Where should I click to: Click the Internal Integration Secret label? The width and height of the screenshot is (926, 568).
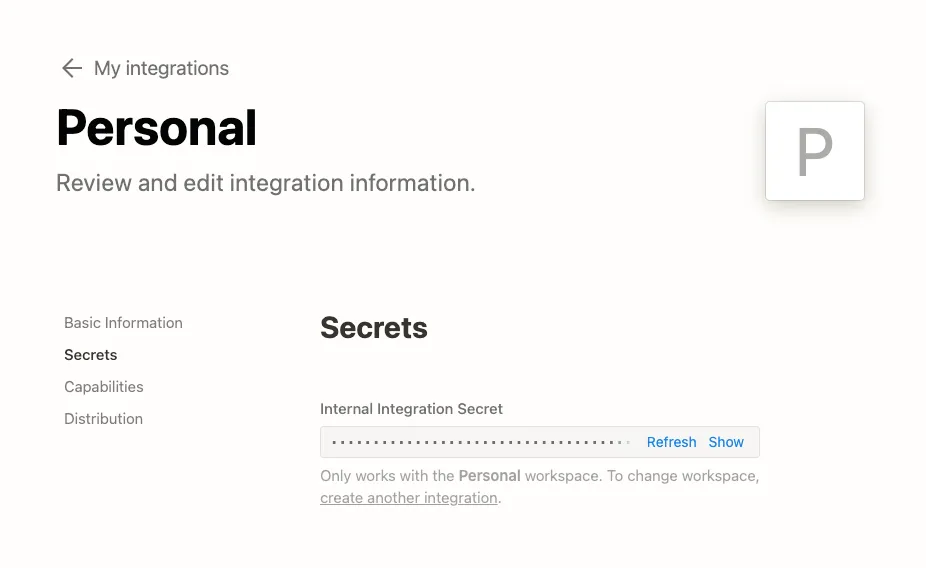(x=411, y=409)
